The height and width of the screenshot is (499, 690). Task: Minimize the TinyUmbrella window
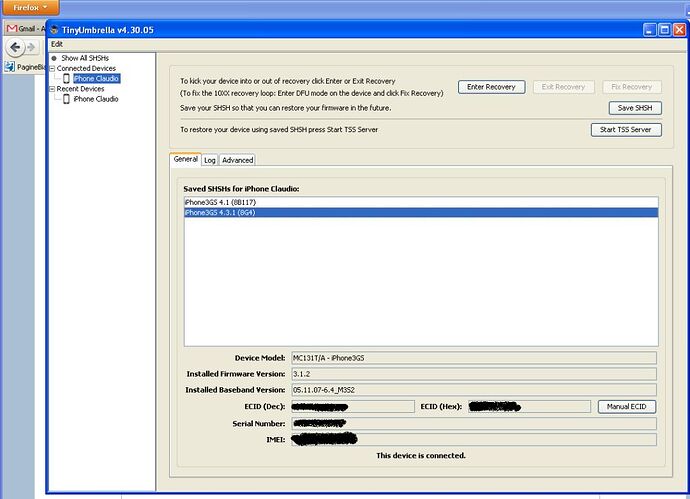(650, 30)
